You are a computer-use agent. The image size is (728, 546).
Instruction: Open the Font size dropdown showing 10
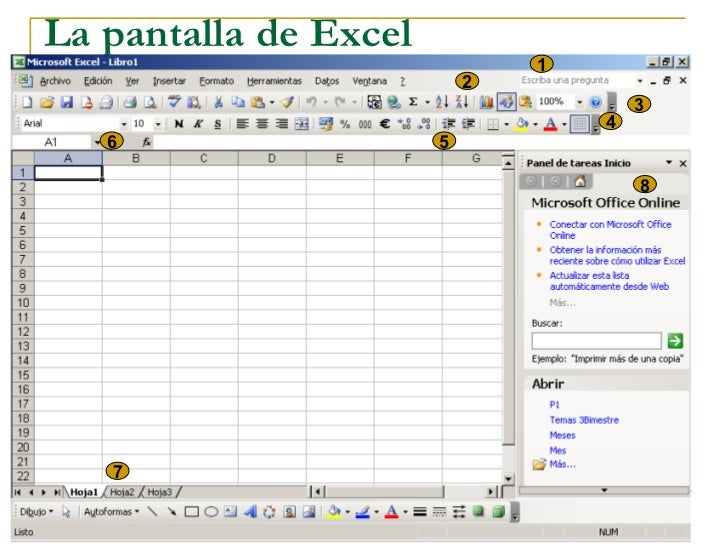point(158,124)
